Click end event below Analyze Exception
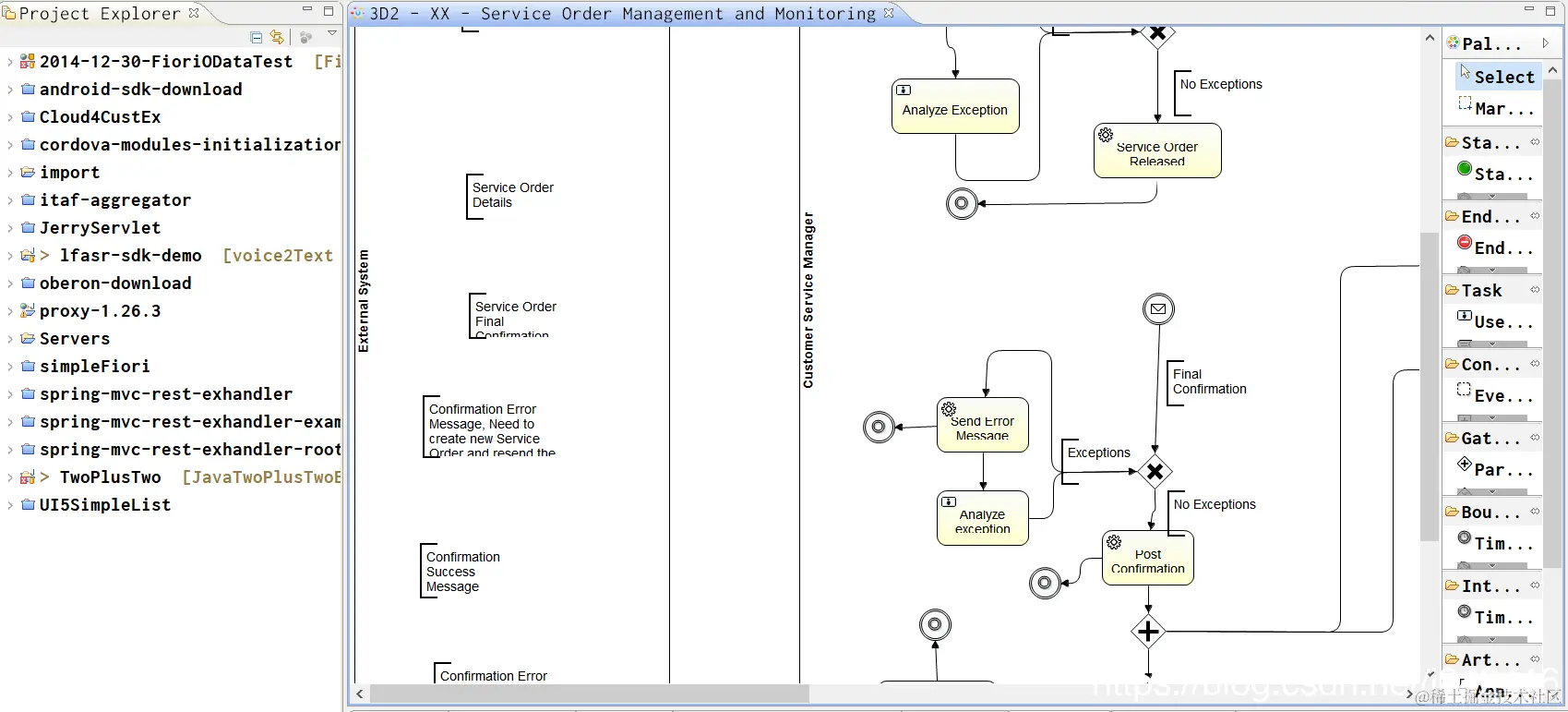 pyautogui.click(x=962, y=203)
